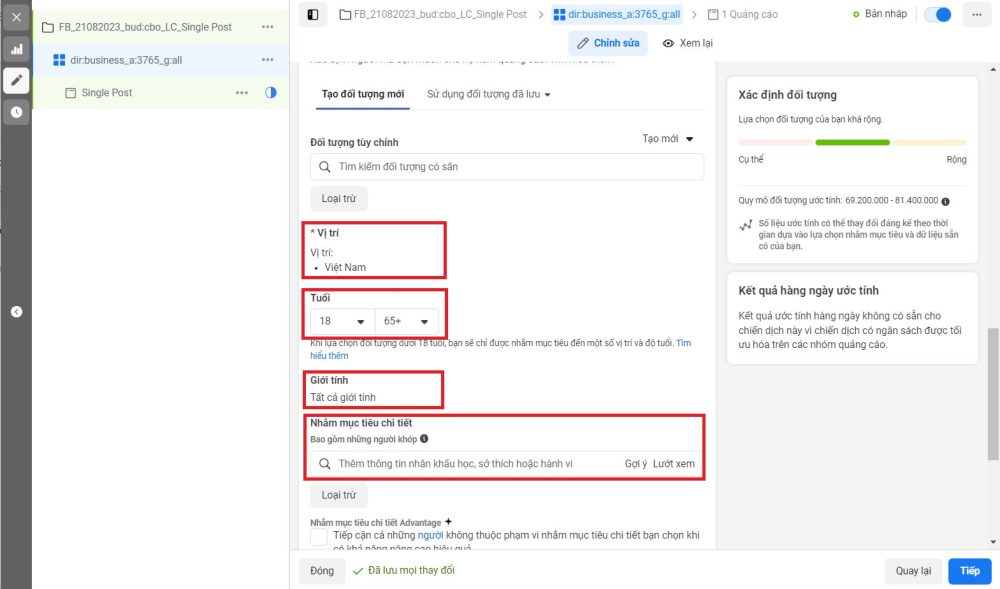Toggle the ad set on/off switch
The height and width of the screenshot is (589, 1000).
point(938,15)
